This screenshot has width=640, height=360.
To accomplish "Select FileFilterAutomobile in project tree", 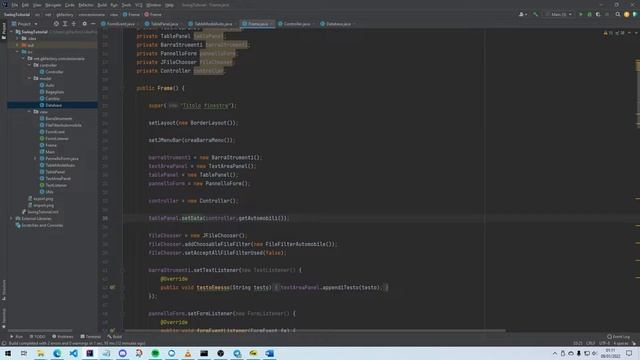I will pyautogui.click(x=63, y=125).
